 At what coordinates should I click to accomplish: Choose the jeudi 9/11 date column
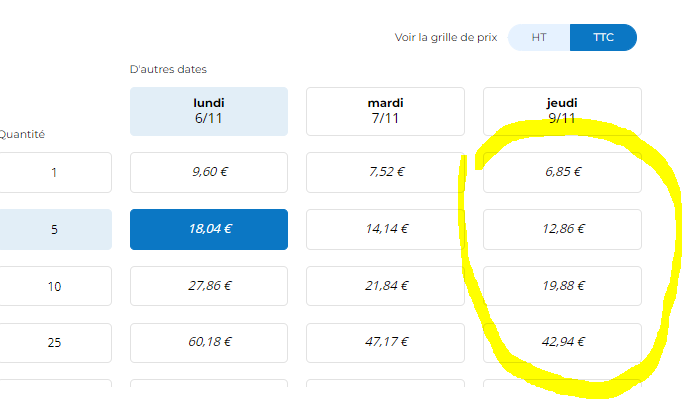point(562,111)
